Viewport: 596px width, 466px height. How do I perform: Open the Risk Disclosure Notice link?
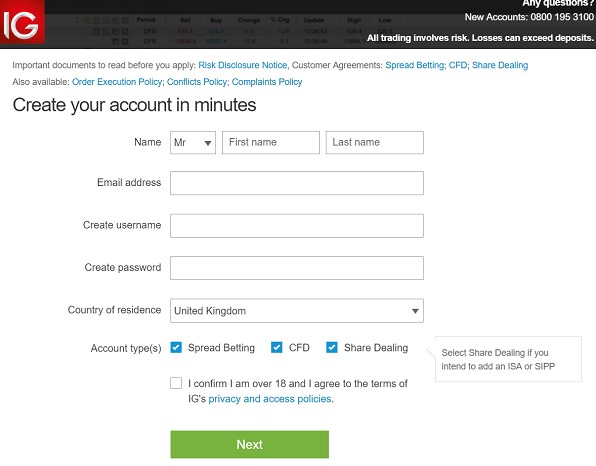pos(243,65)
